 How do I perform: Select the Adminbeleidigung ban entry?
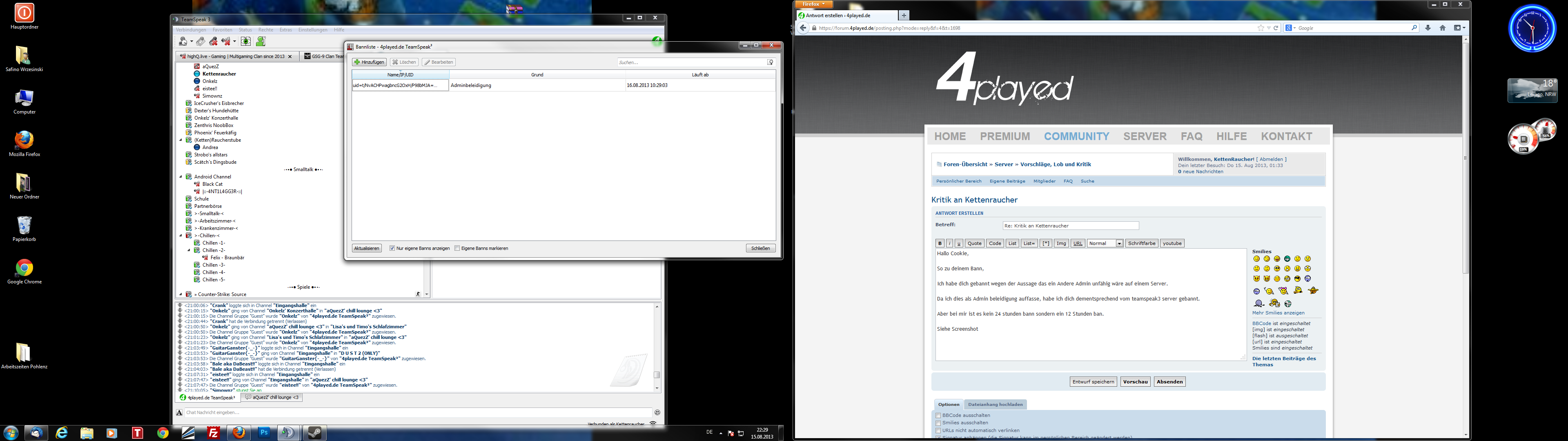(x=563, y=85)
